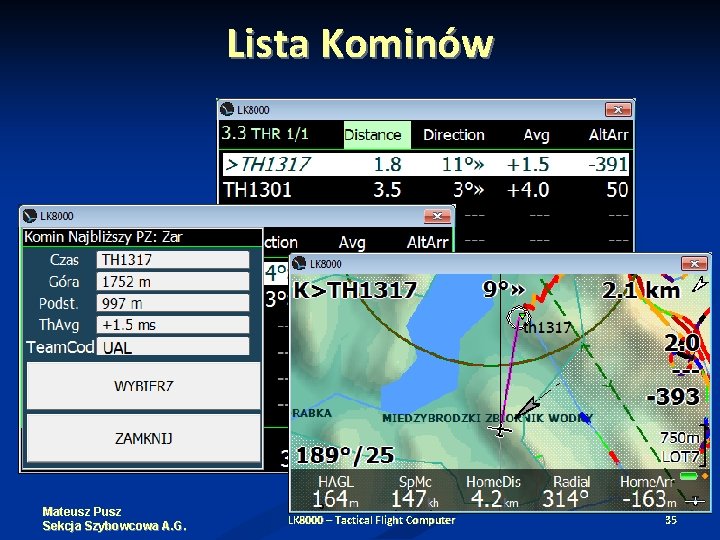Click the 189°/25 wind readout
This screenshot has height=540, width=720.
point(345,456)
